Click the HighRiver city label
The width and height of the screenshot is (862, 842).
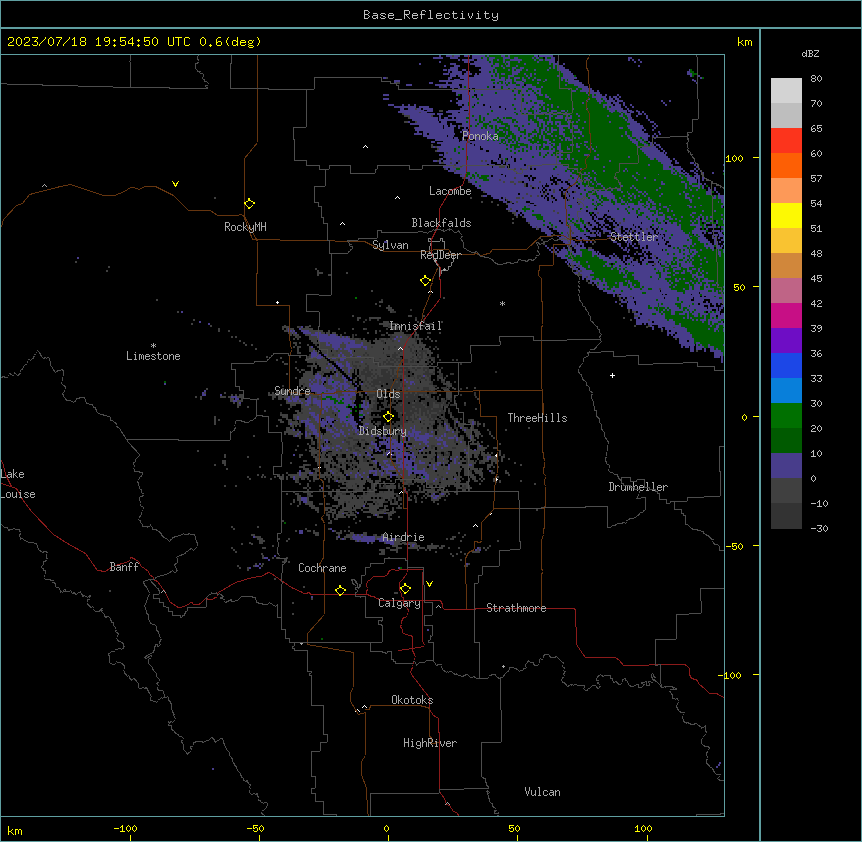tap(430, 743)
